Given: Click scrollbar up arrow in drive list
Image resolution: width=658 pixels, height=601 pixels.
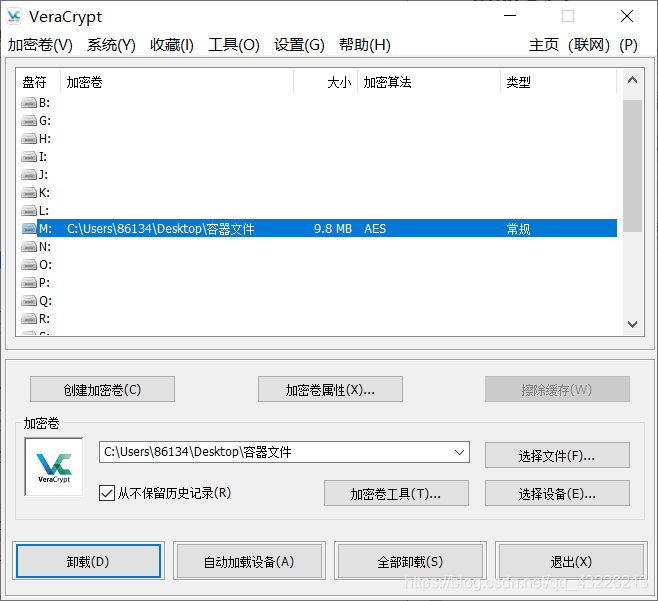Looking at the screenshot, I should point(632,80).
